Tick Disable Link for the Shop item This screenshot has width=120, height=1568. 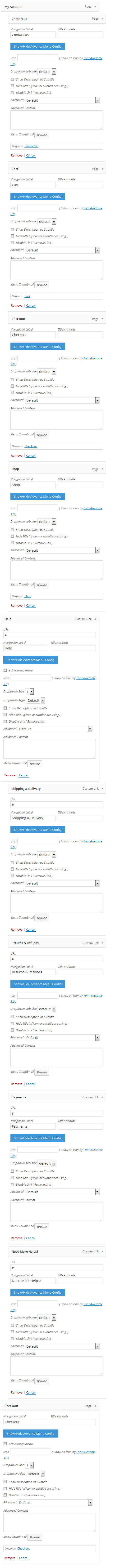point(12,543)
